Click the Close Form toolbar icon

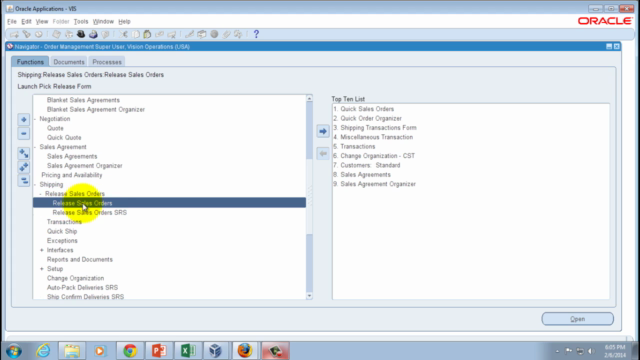(105, 34)
